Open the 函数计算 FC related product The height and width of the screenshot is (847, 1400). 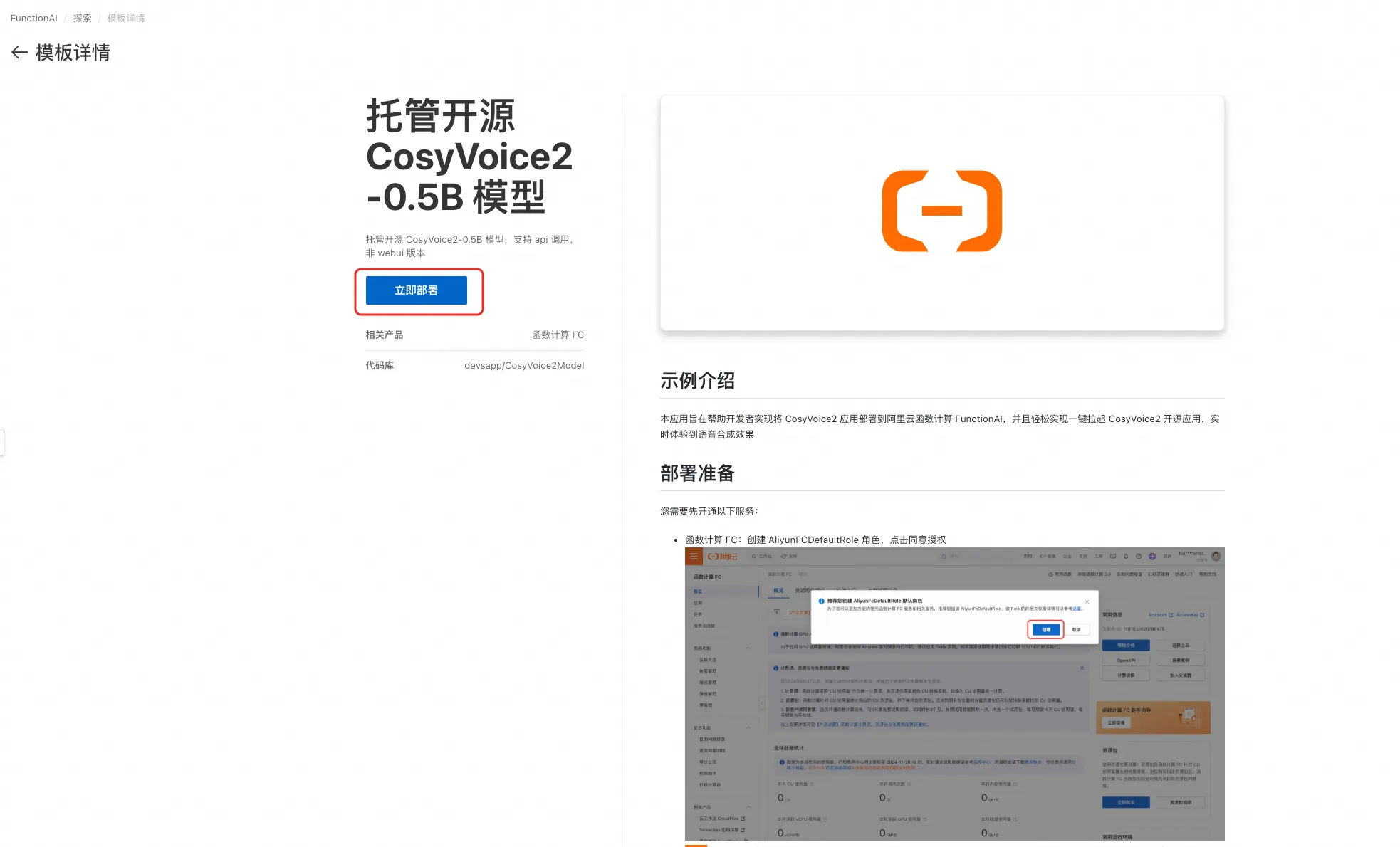coord(558,335)
